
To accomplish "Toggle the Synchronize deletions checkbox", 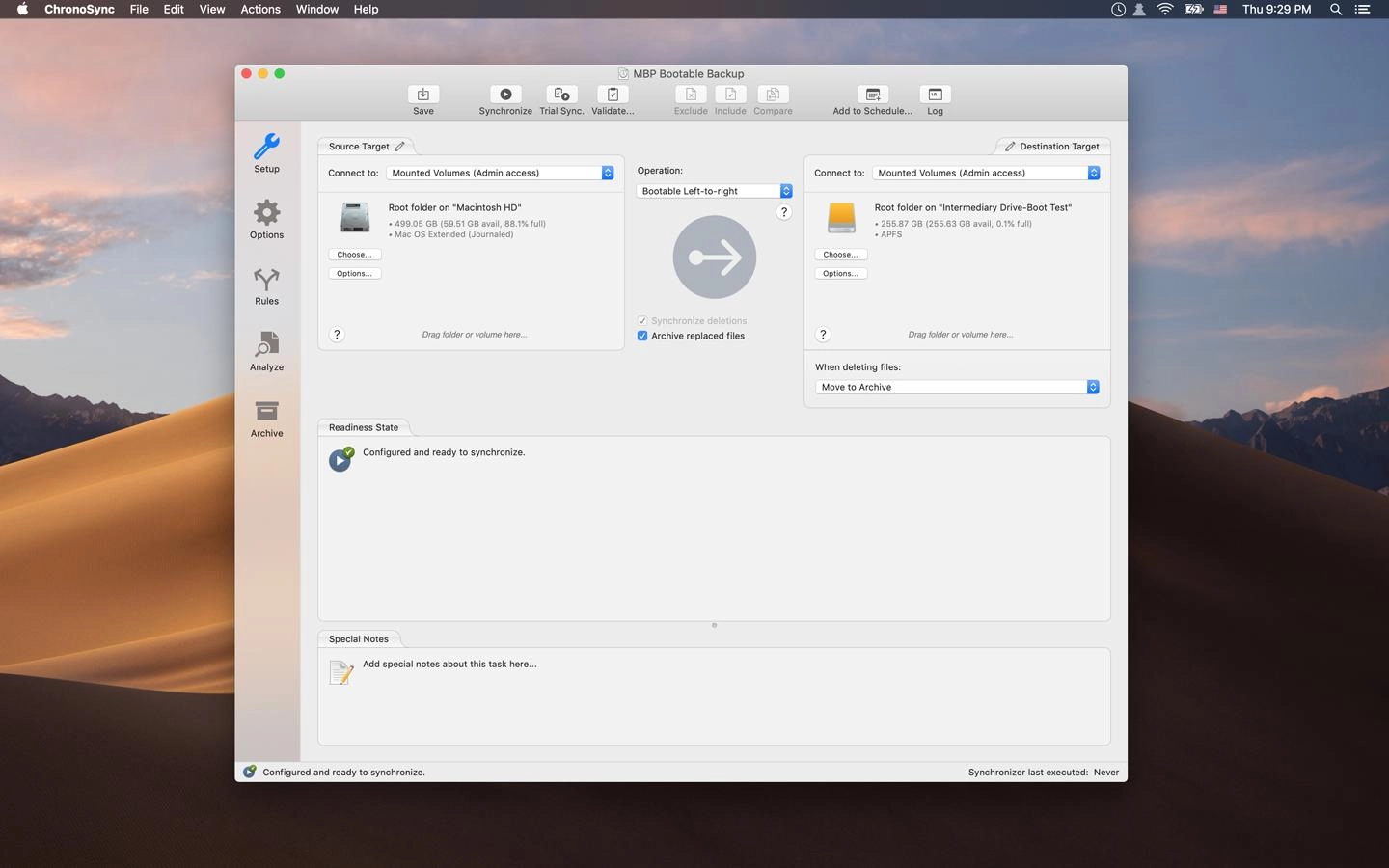I will (642, 321).
